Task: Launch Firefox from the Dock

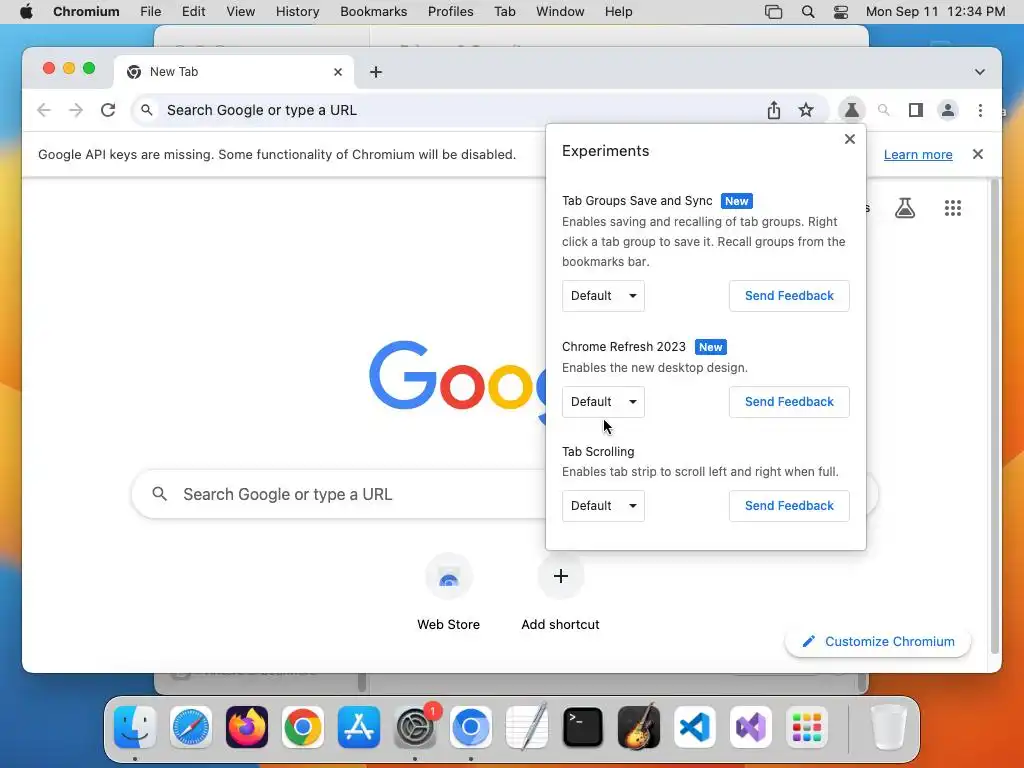Action: (247, 727)
